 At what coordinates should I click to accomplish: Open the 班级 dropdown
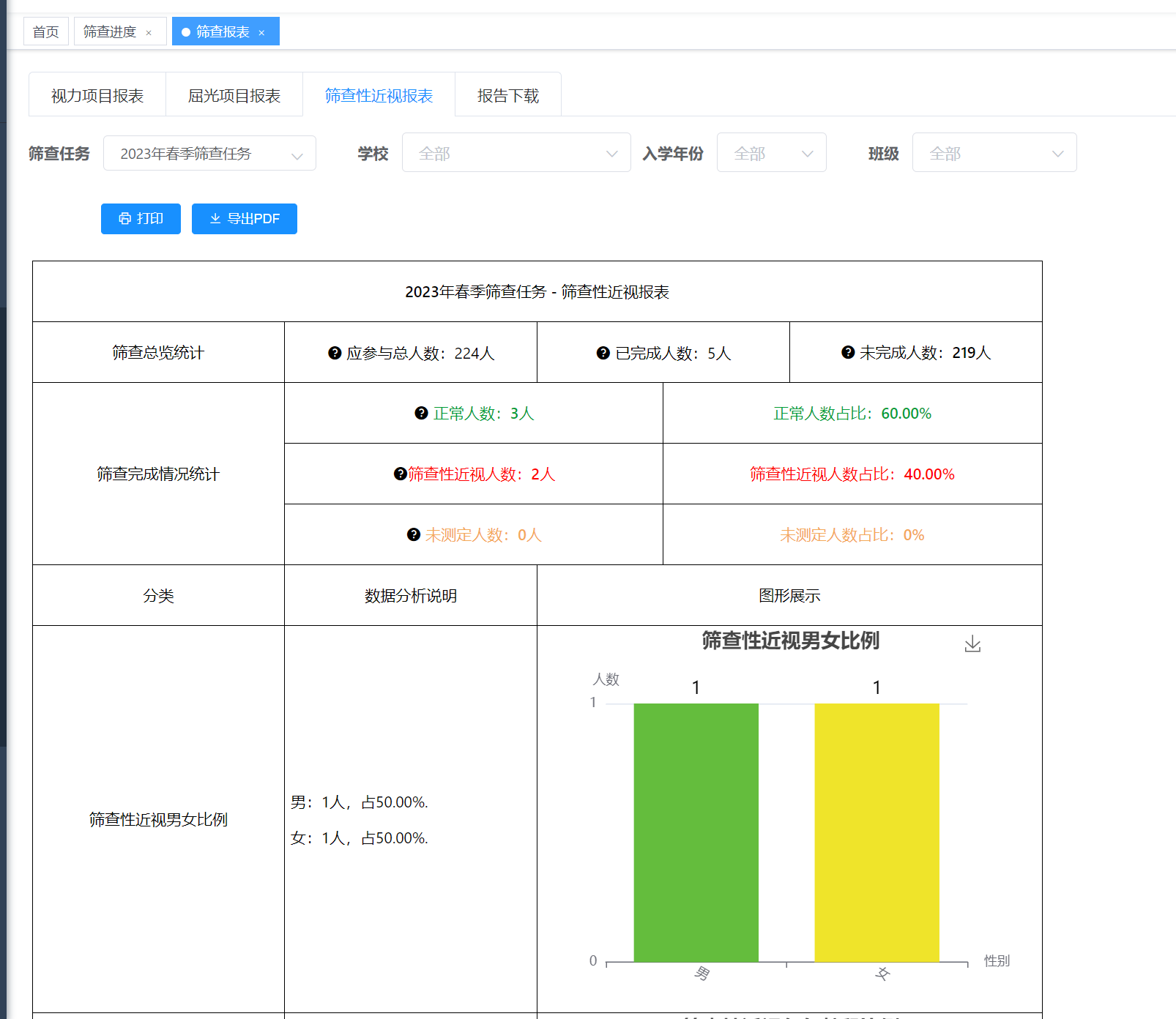pyautogui.click(x=994, y=152)
